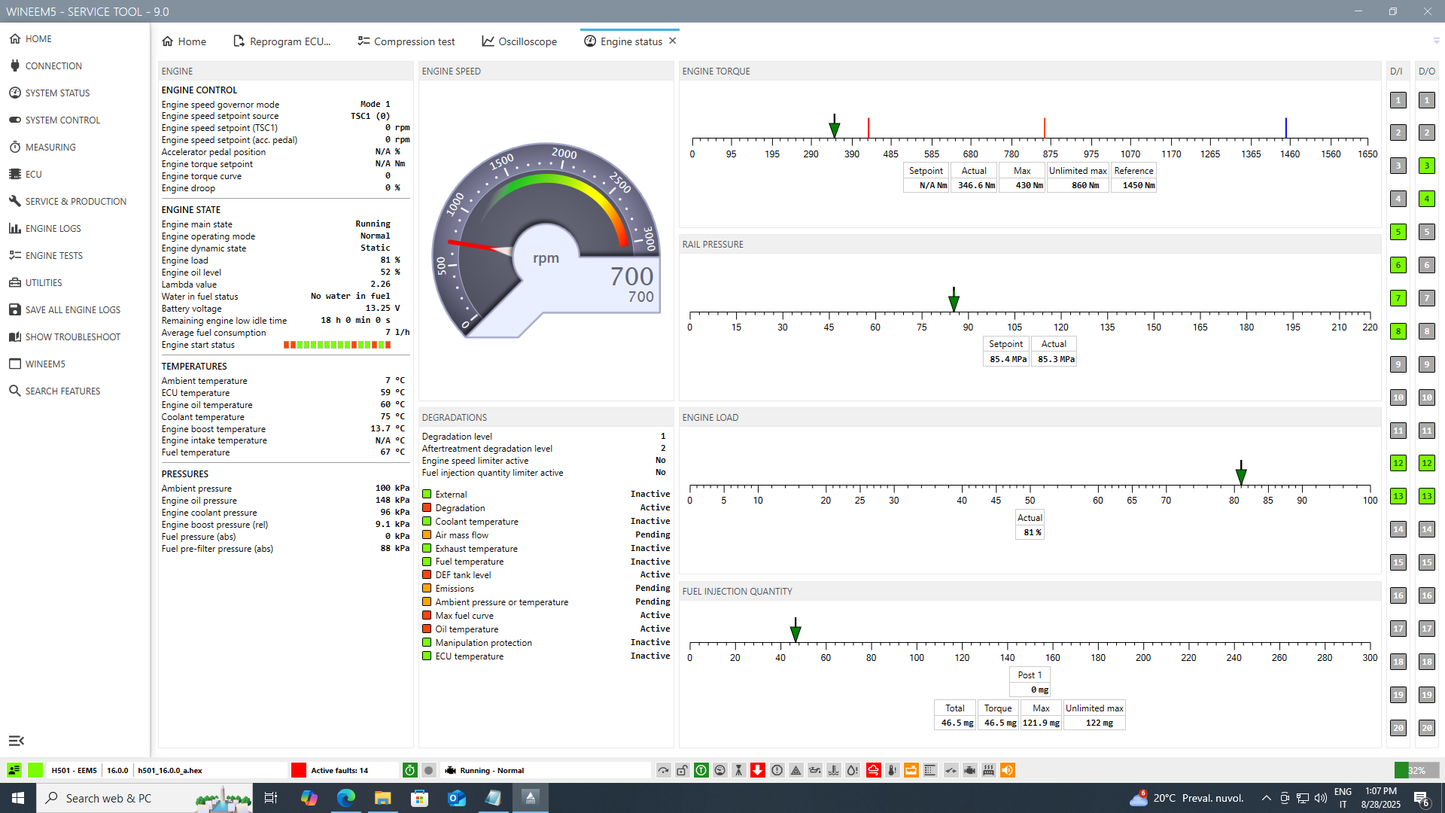Expand the ENGINE panel header

click(283, 71)
